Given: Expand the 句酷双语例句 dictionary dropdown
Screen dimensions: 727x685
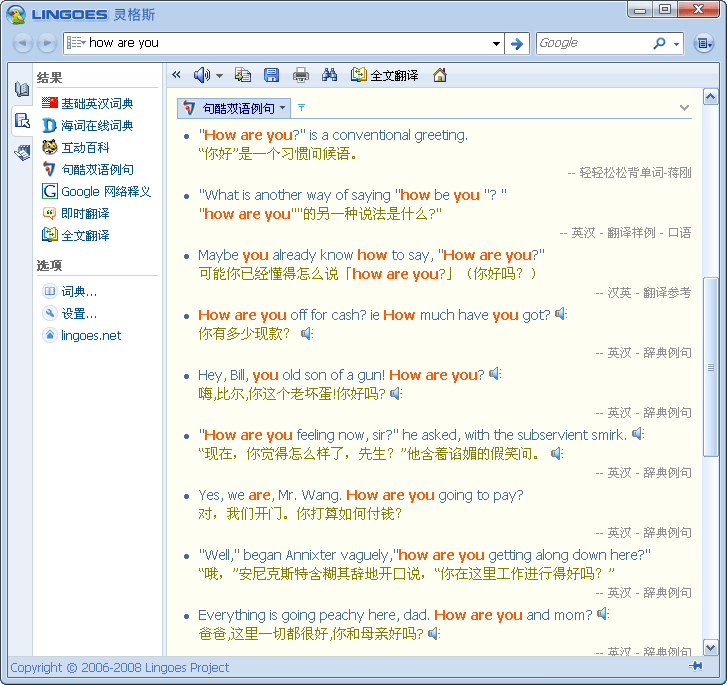Looking at the screenshot, I should (283, 107).
